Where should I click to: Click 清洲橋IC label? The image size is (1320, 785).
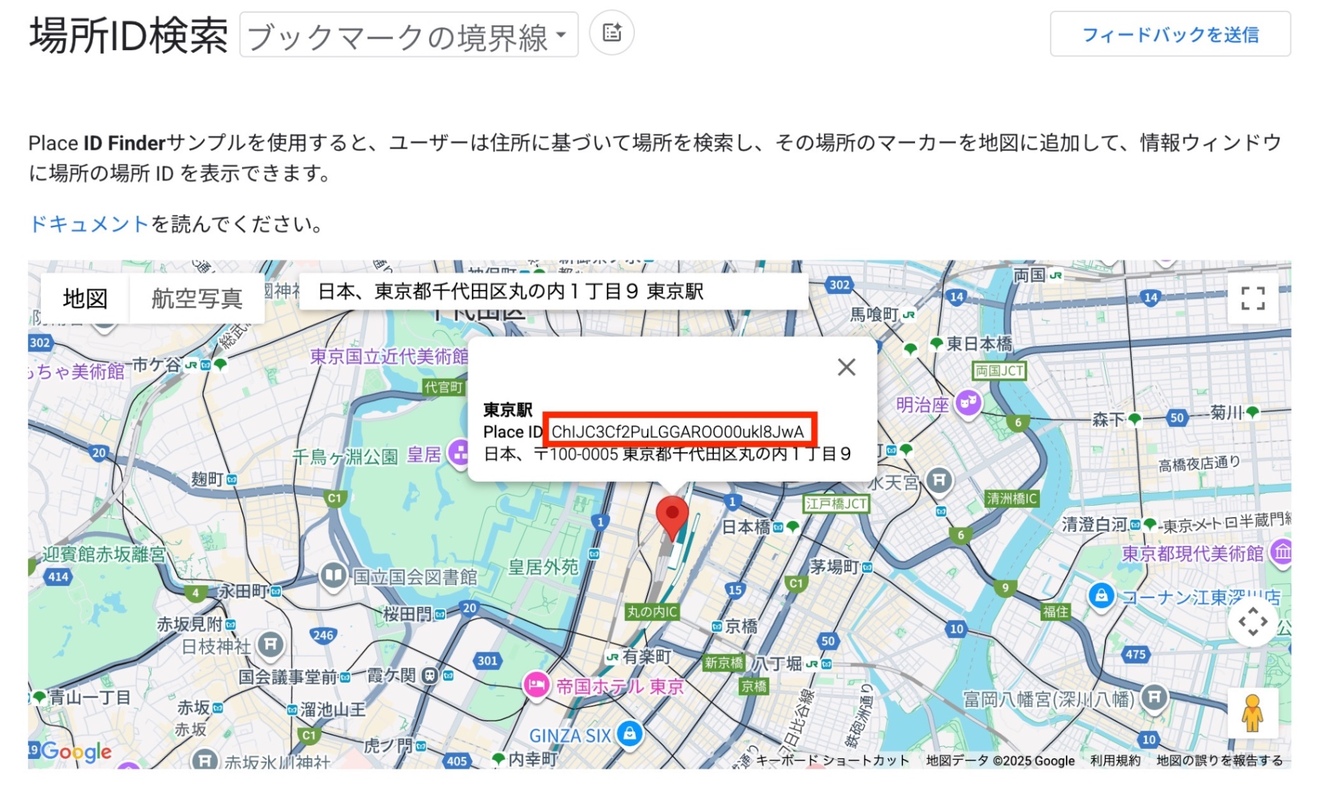pyautogui.click(x=1012, y=498)
